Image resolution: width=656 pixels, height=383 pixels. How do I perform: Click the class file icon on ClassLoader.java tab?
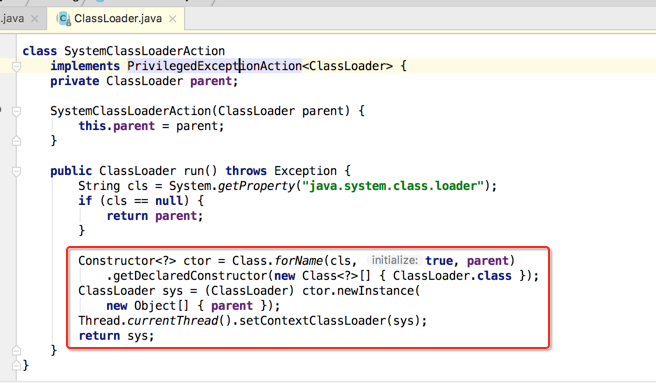(64, 19)
